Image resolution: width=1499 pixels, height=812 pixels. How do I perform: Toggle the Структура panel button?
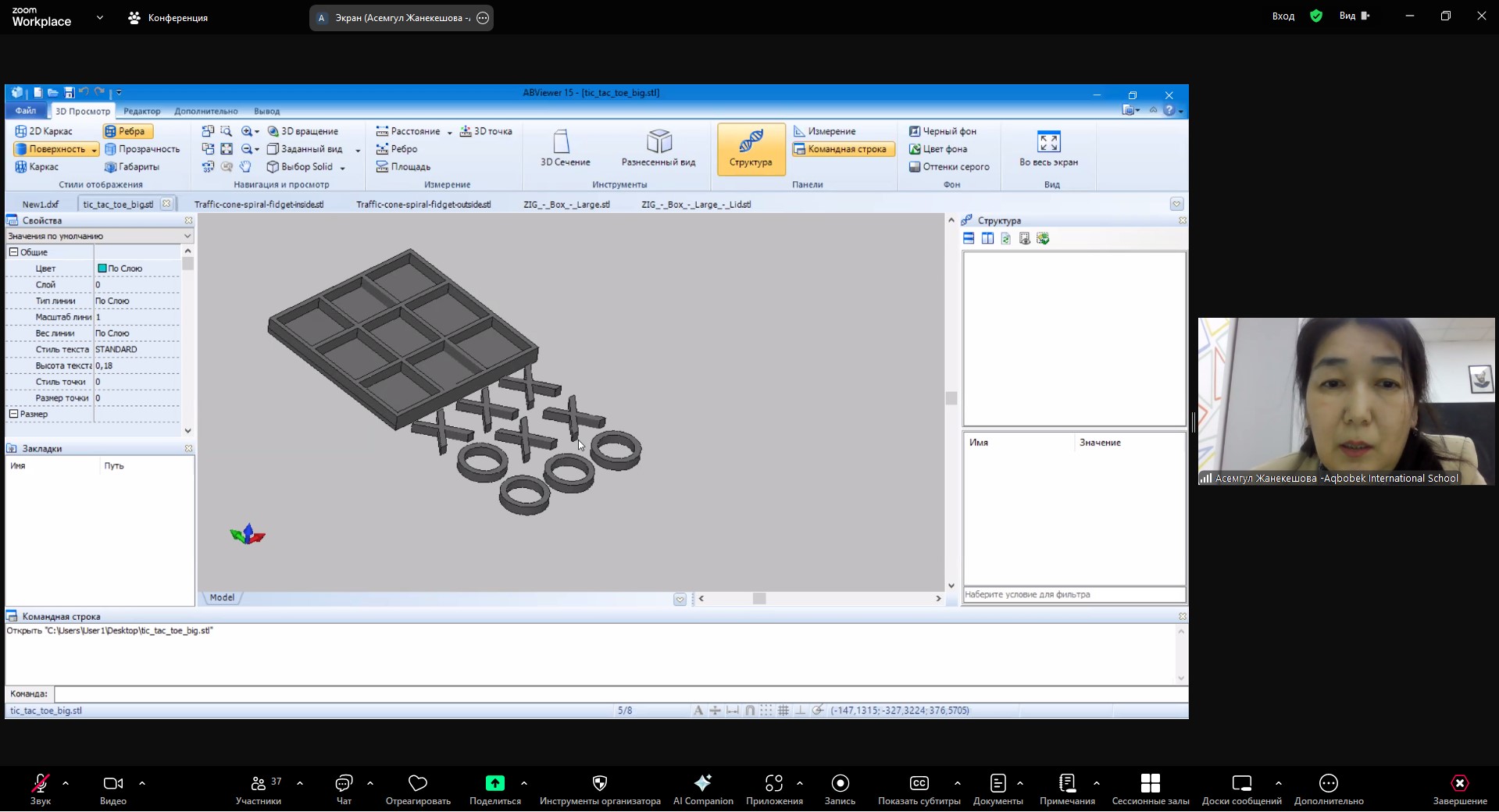coord(750,148)
